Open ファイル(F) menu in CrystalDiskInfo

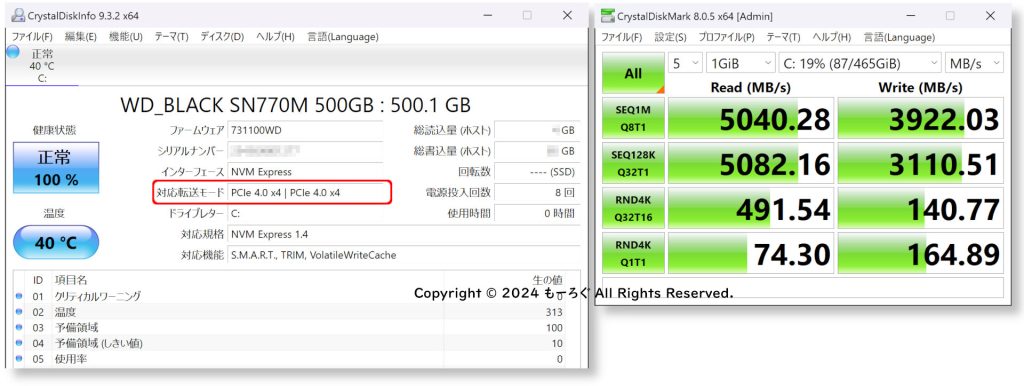tap(33, 37)
